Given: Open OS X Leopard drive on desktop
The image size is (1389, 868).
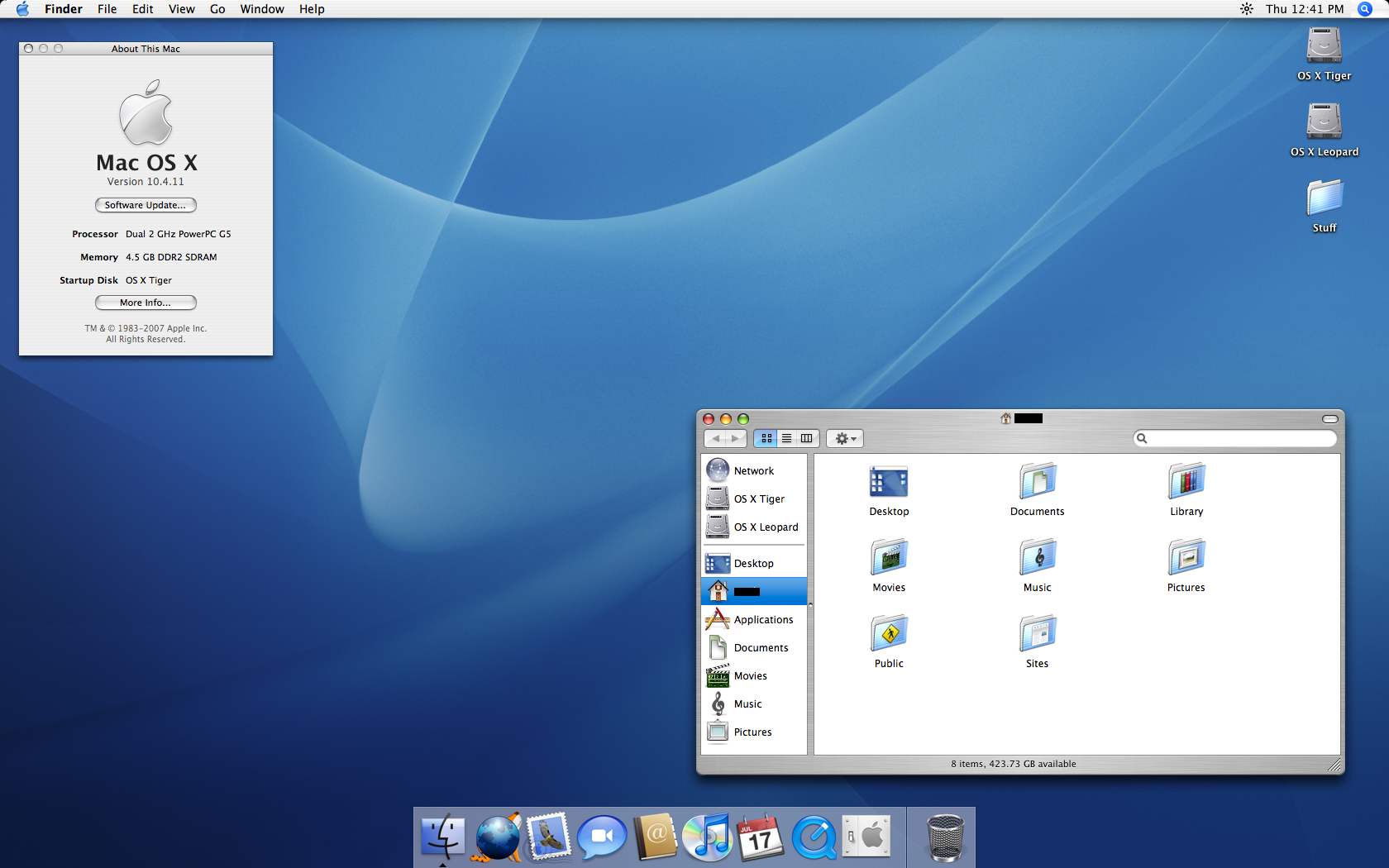Looking at the screenshot, I should (x=1324, y=122).
